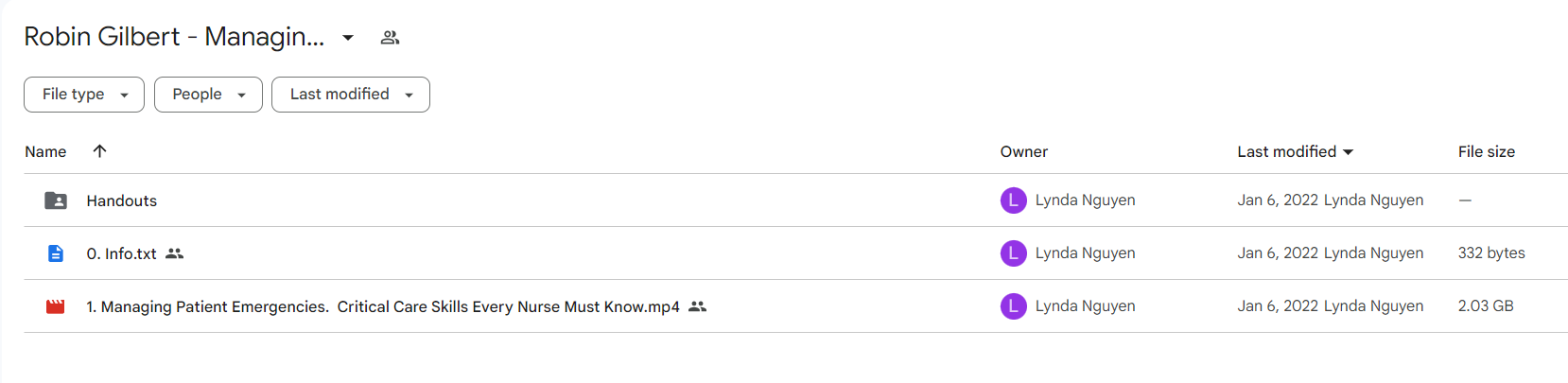The image size is (1568, 383).
Task: Click Lynda Nguyen's avatar in the mp4 row
Action: 1013,306
